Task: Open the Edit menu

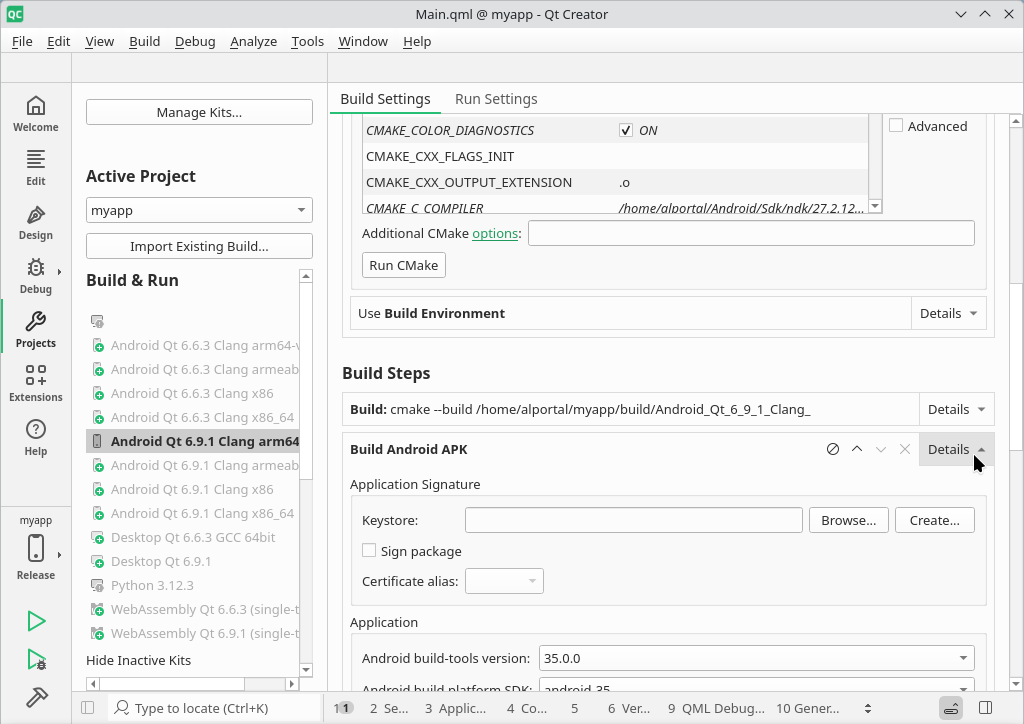Action: pyautogui.click(x=58, y=41)
